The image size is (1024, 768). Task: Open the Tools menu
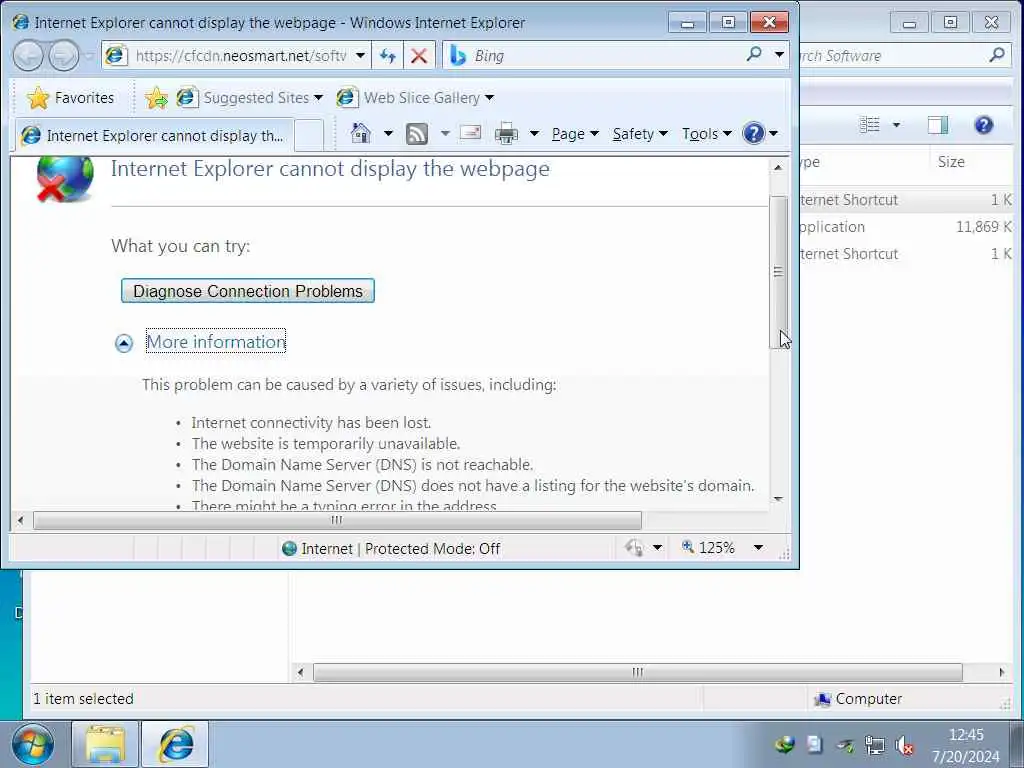pyautogui.click(x=707, y=134)
